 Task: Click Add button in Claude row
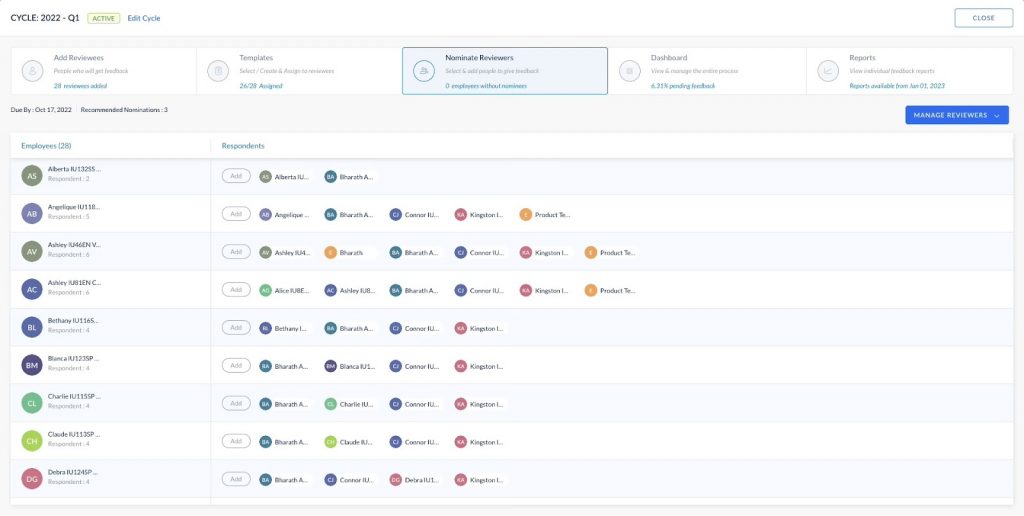236,441
